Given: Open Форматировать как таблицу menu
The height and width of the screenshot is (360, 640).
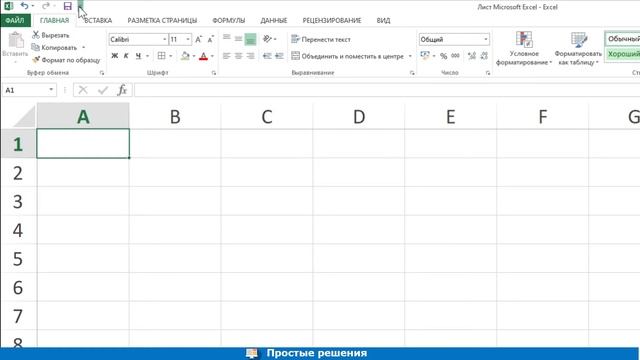Looking at the screenshot, I should click(578, 48).
